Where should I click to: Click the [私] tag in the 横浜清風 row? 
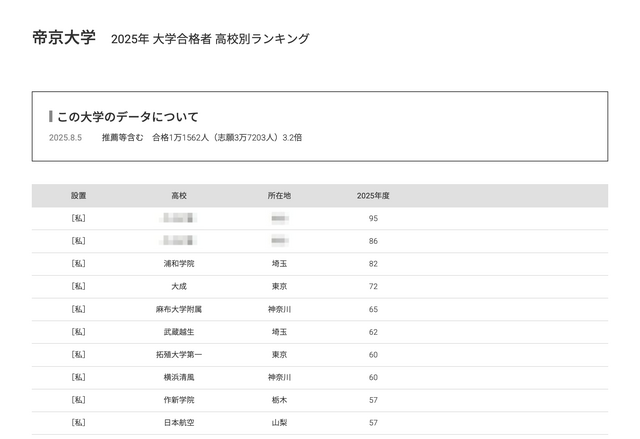point(78,377)
